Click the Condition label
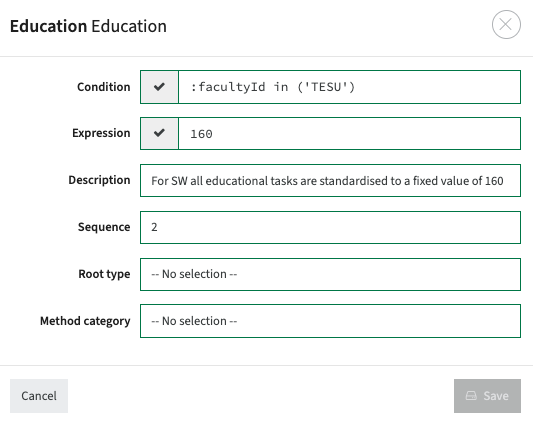Viewport: 533px width, 425px height. (x=104, y=87)
